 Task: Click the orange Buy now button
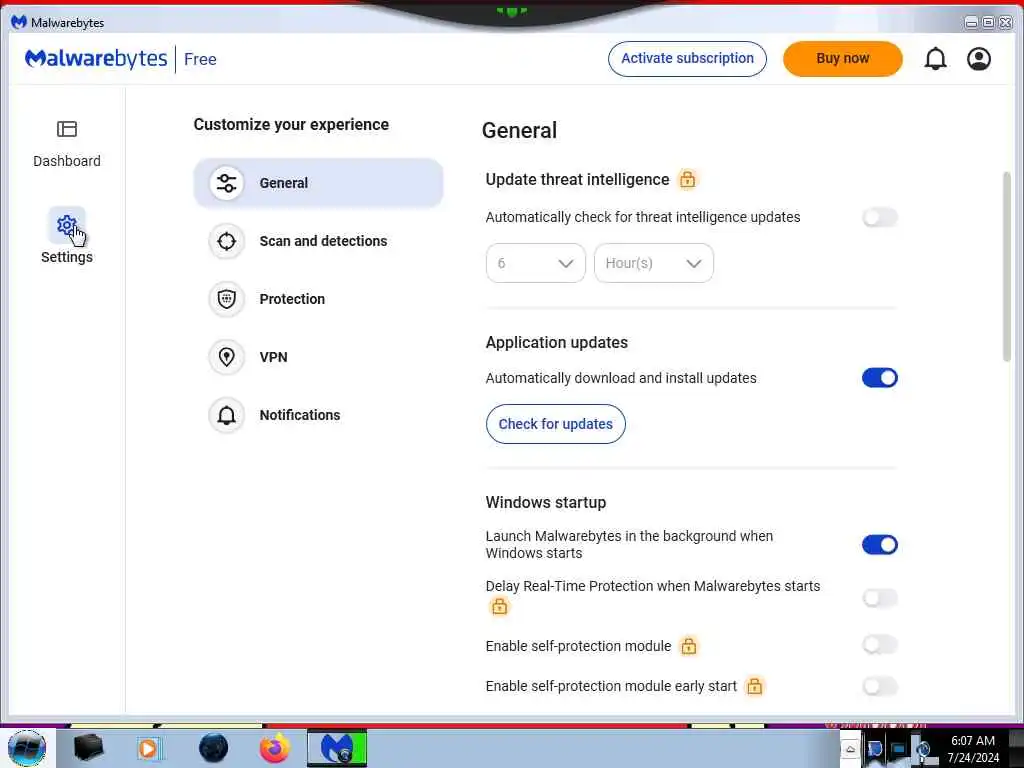(x=842, y=59)
